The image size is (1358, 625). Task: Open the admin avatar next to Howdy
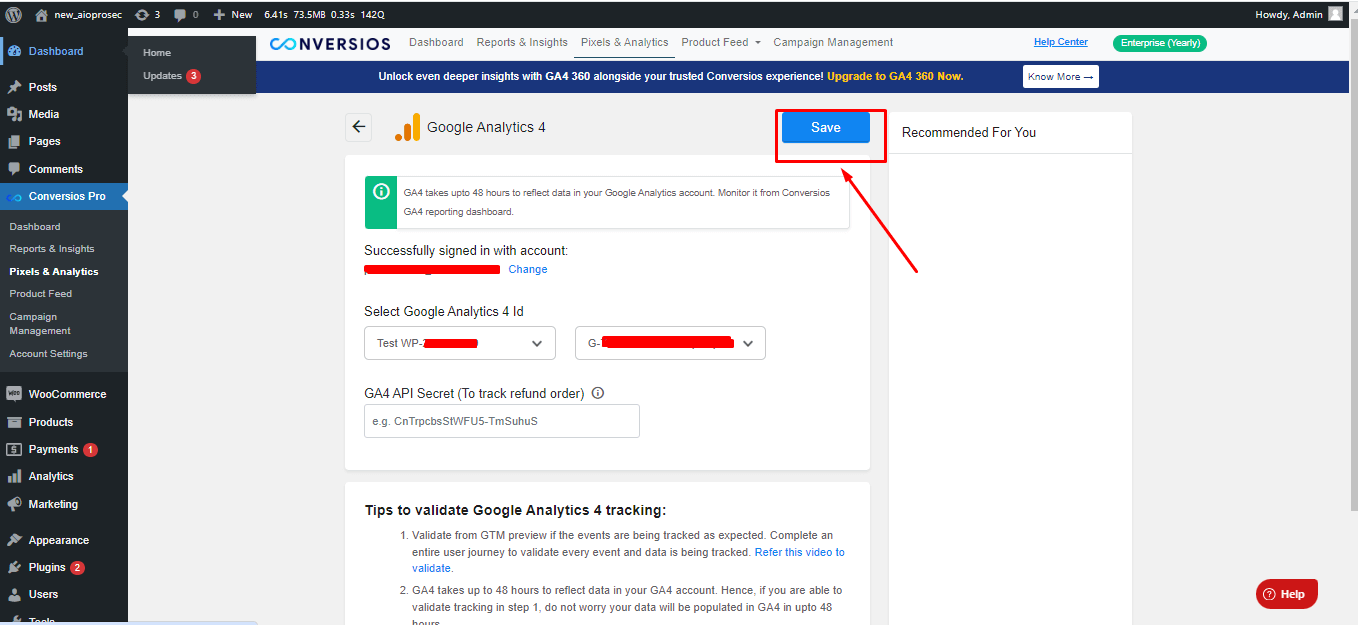[x=1335, y=14]
